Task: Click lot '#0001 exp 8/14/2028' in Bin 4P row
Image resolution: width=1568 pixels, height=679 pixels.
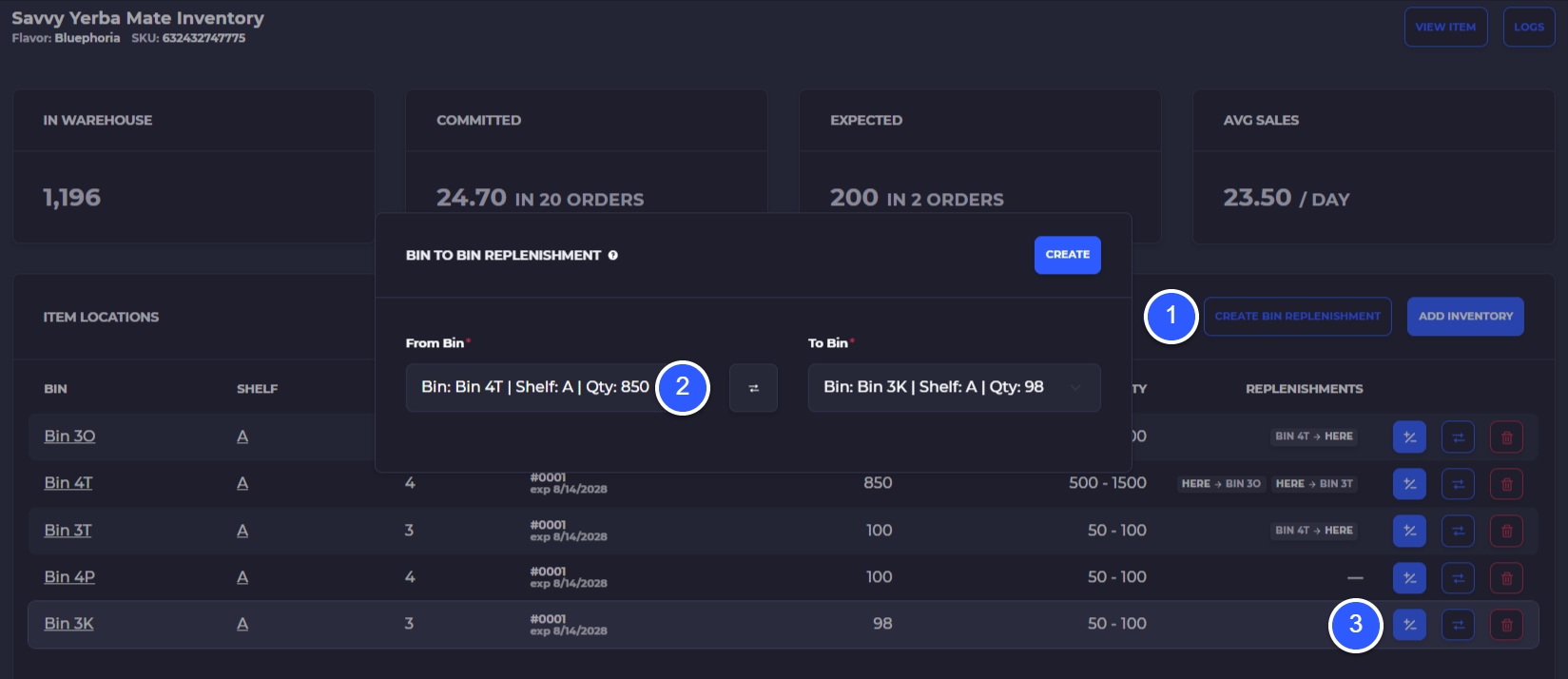Action: tap(569, 577)
